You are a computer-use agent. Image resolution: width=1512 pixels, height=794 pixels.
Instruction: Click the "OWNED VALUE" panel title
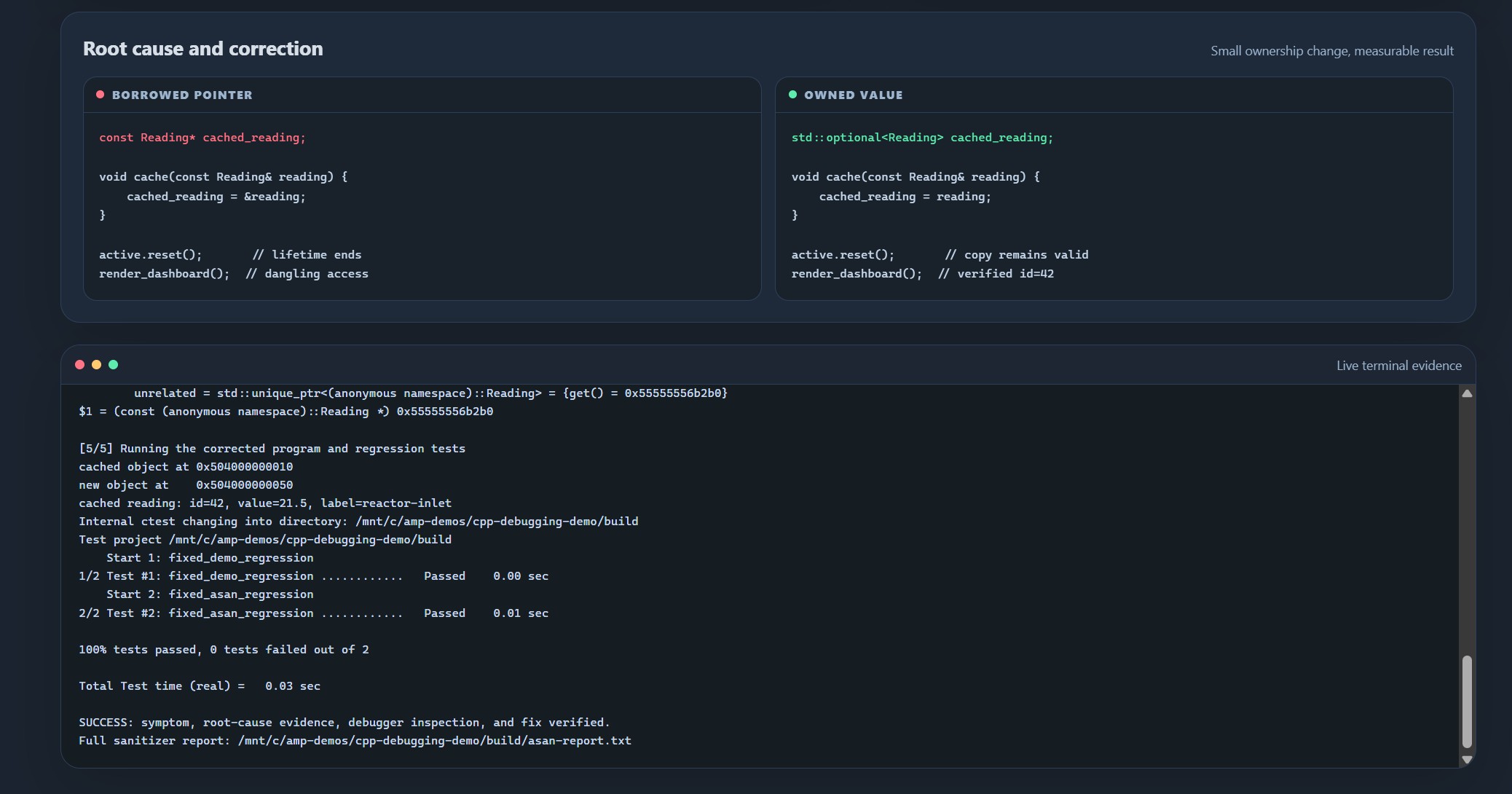853,95
